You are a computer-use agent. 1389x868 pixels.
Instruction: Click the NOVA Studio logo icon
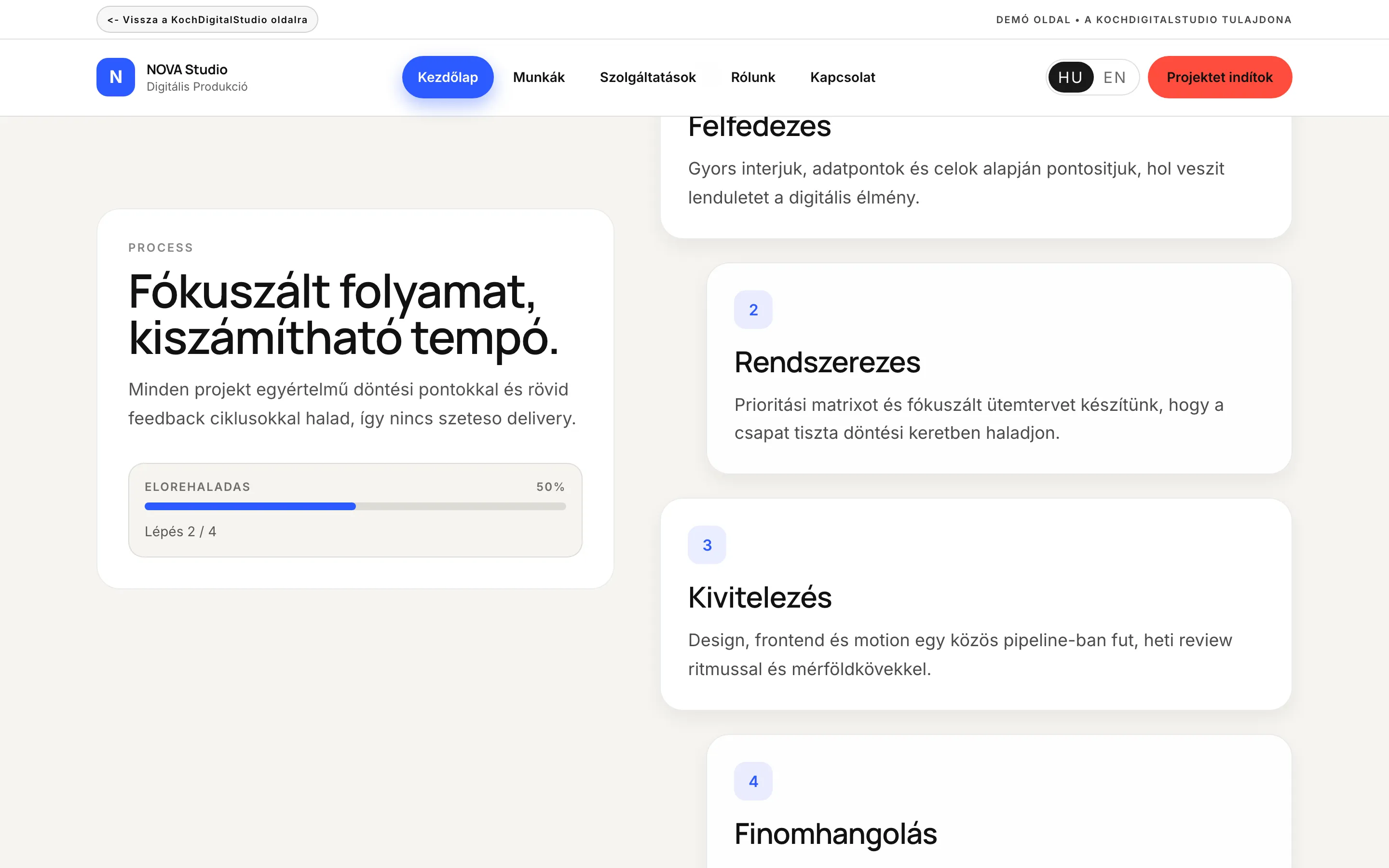pyautogui.click(x=115, y=77)
